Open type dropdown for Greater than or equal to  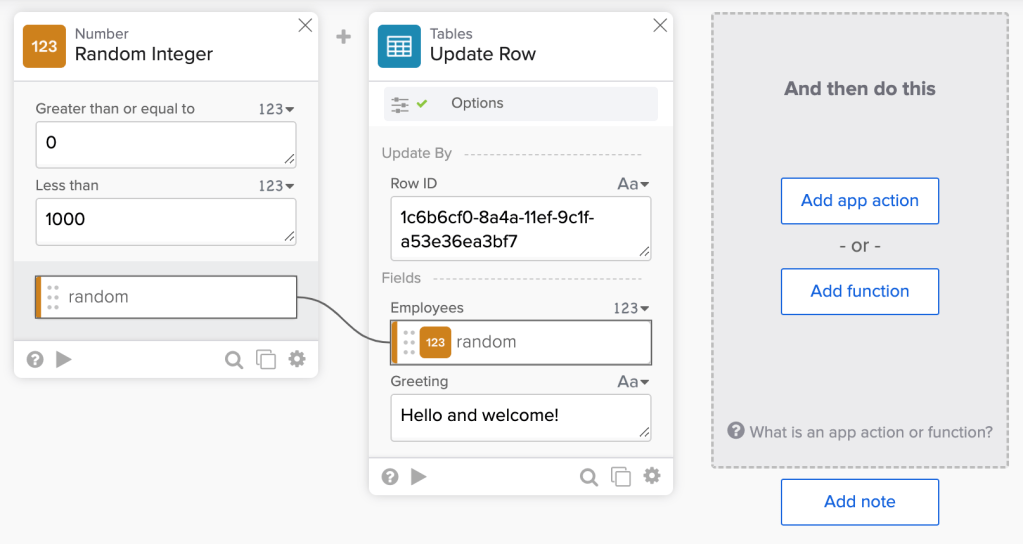point(276,109)
